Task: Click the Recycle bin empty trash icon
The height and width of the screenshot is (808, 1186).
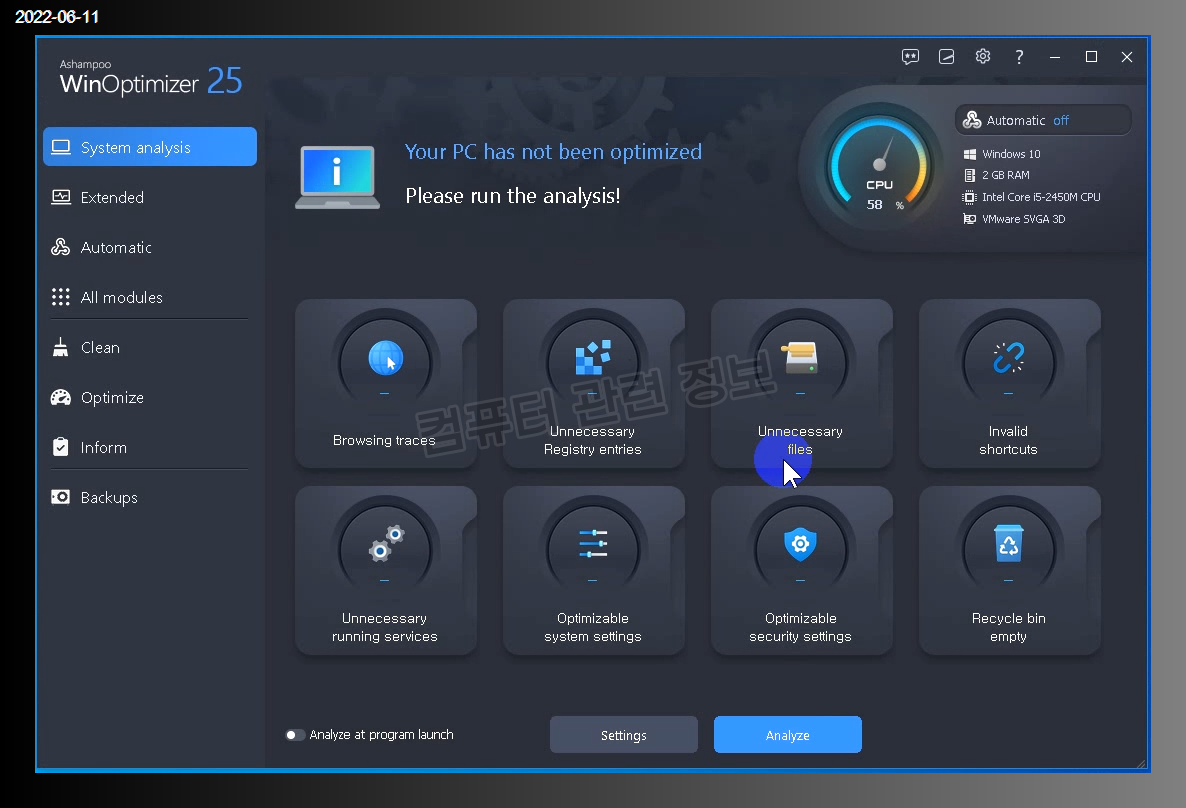Action: coord(1008,544)
